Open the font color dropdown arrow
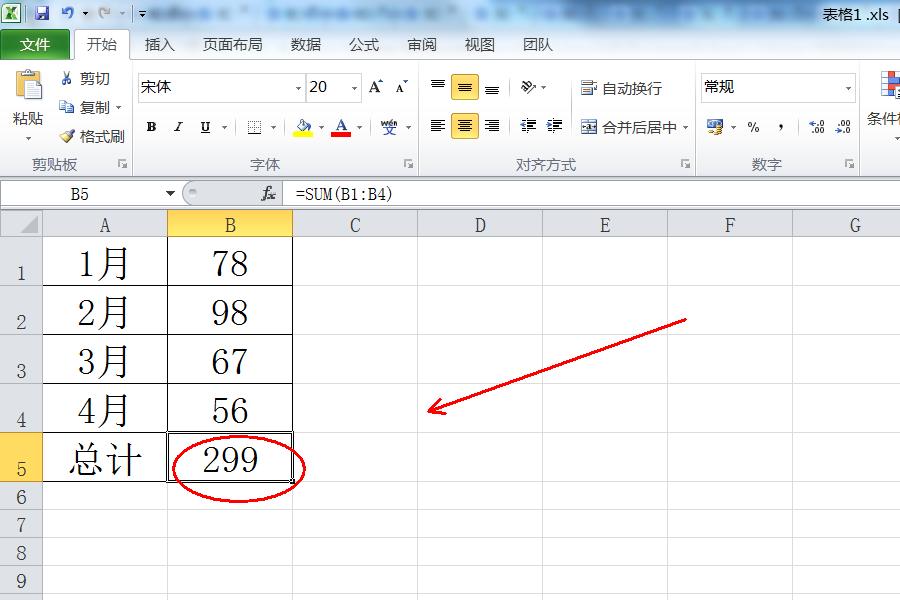The image size is (900, 600). (359, 127)
